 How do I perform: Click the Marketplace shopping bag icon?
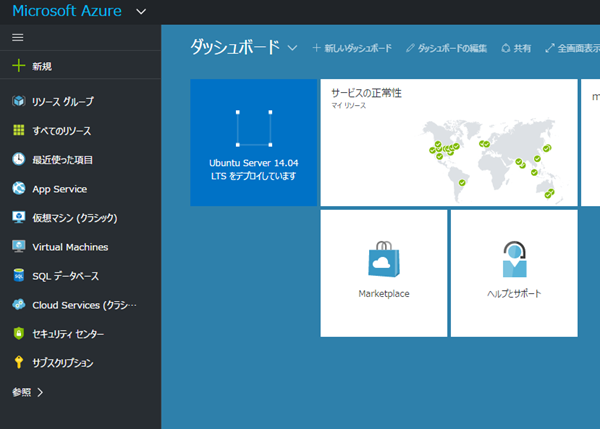point(384,259)
